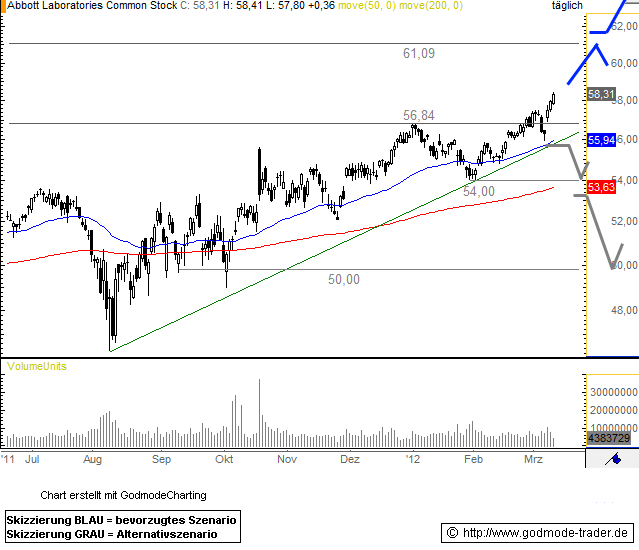Screen dimensions: 639x550
Task: Click the 50,00 support level label
Action: (x=344, y=279)
